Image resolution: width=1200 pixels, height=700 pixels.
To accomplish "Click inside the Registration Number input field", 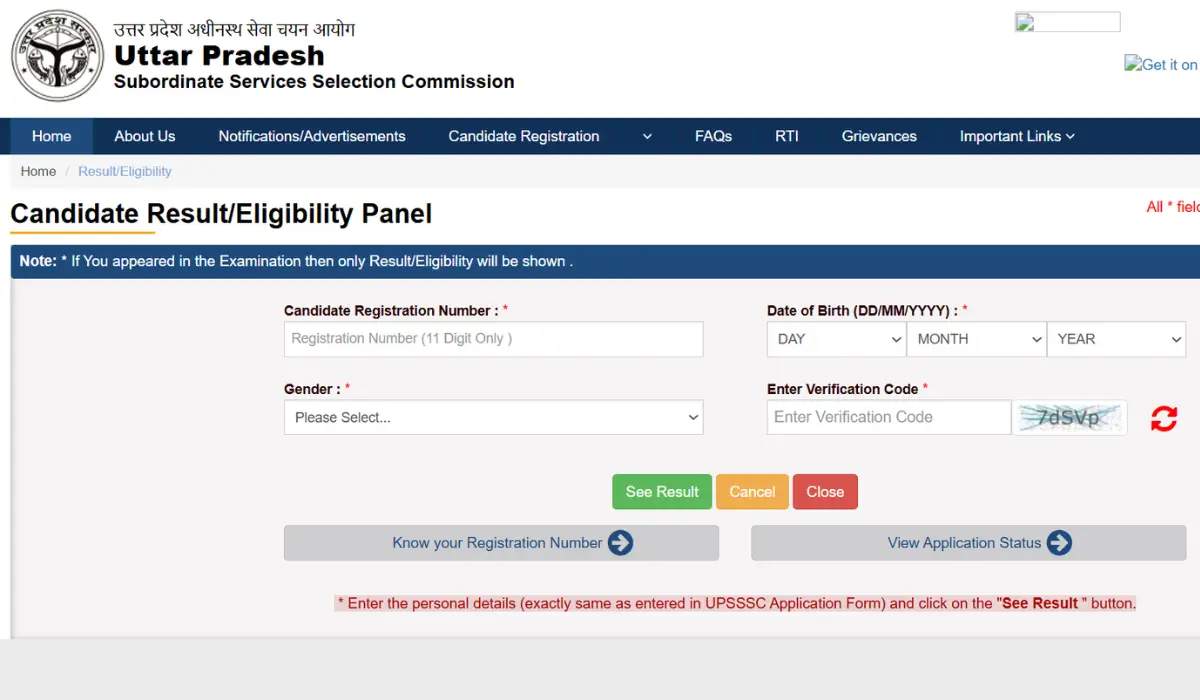I will click(493, 339).
